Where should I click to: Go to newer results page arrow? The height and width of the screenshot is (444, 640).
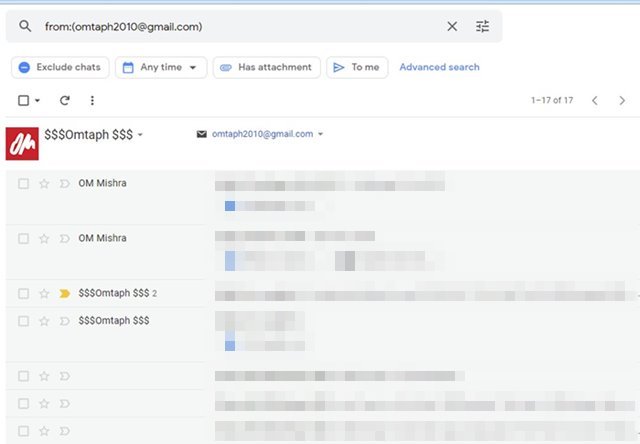[x=595, y=101]
